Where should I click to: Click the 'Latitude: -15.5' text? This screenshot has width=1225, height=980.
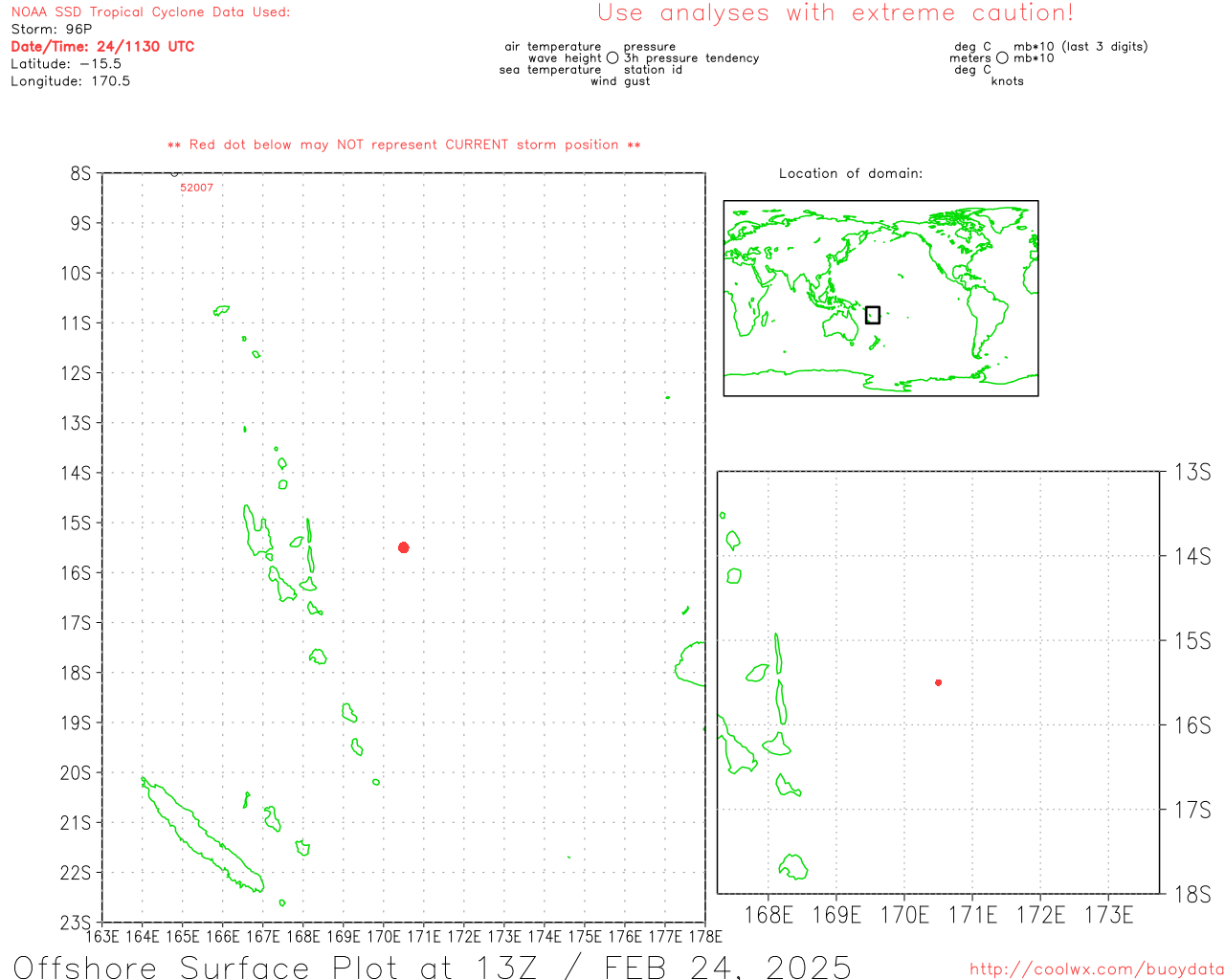pyautogui.click(x=66, y=64)
